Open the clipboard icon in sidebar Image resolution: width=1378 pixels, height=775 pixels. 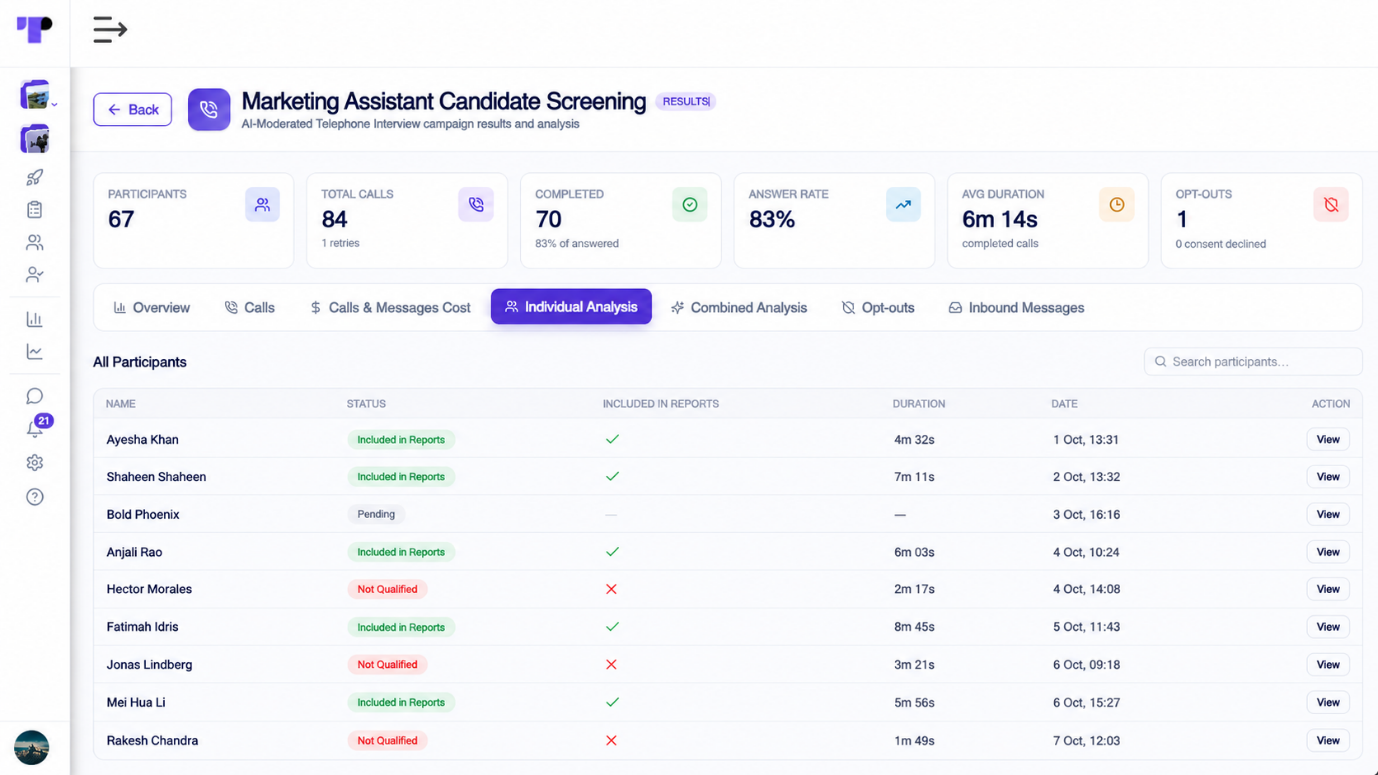pos(35,210)
